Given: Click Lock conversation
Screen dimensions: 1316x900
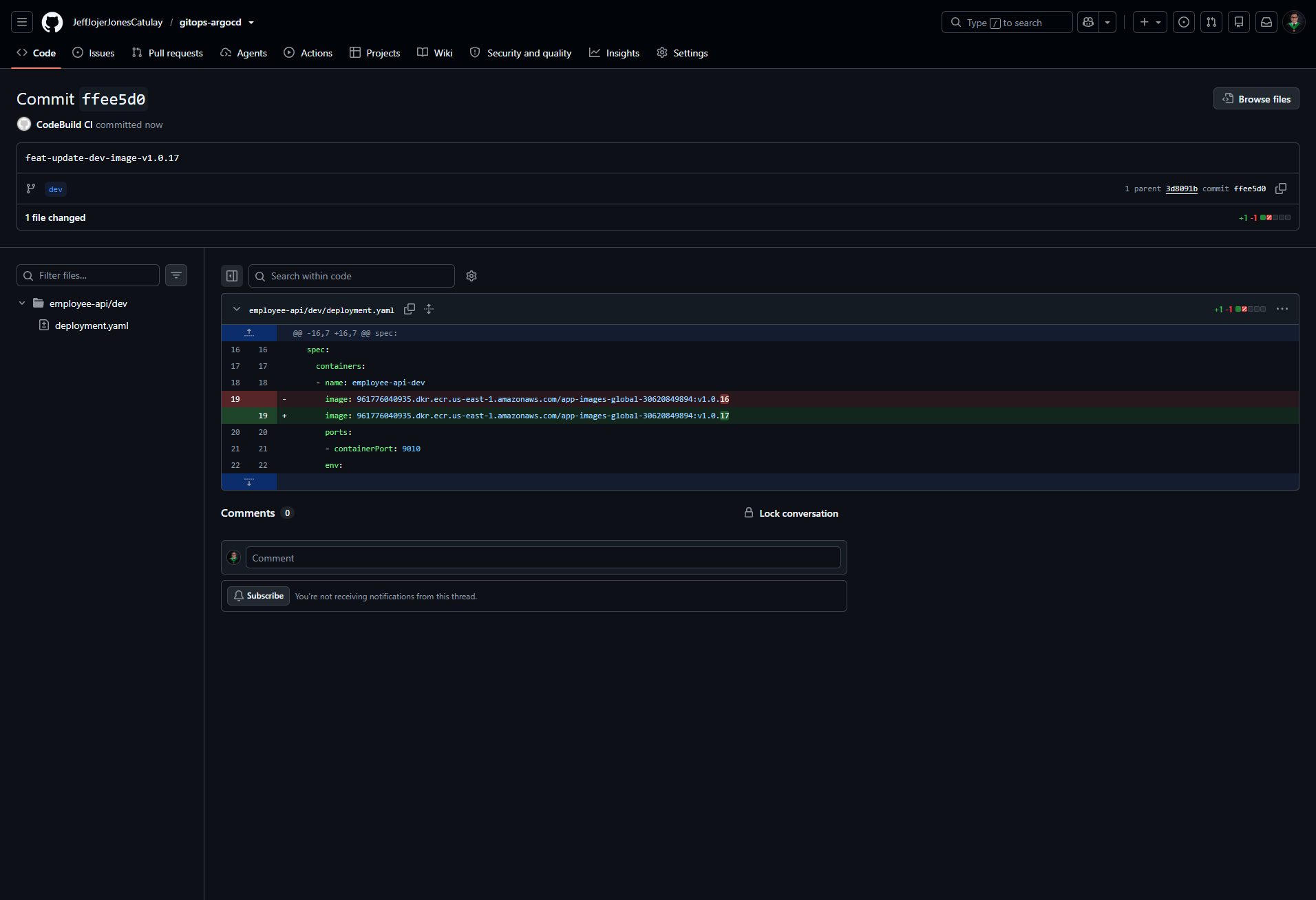Looking at the screenshot, I should [792, 513].
